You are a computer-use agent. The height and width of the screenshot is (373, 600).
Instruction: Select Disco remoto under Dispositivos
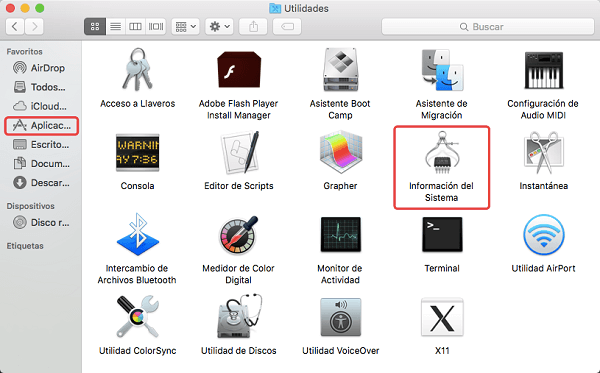coord(41,222)
